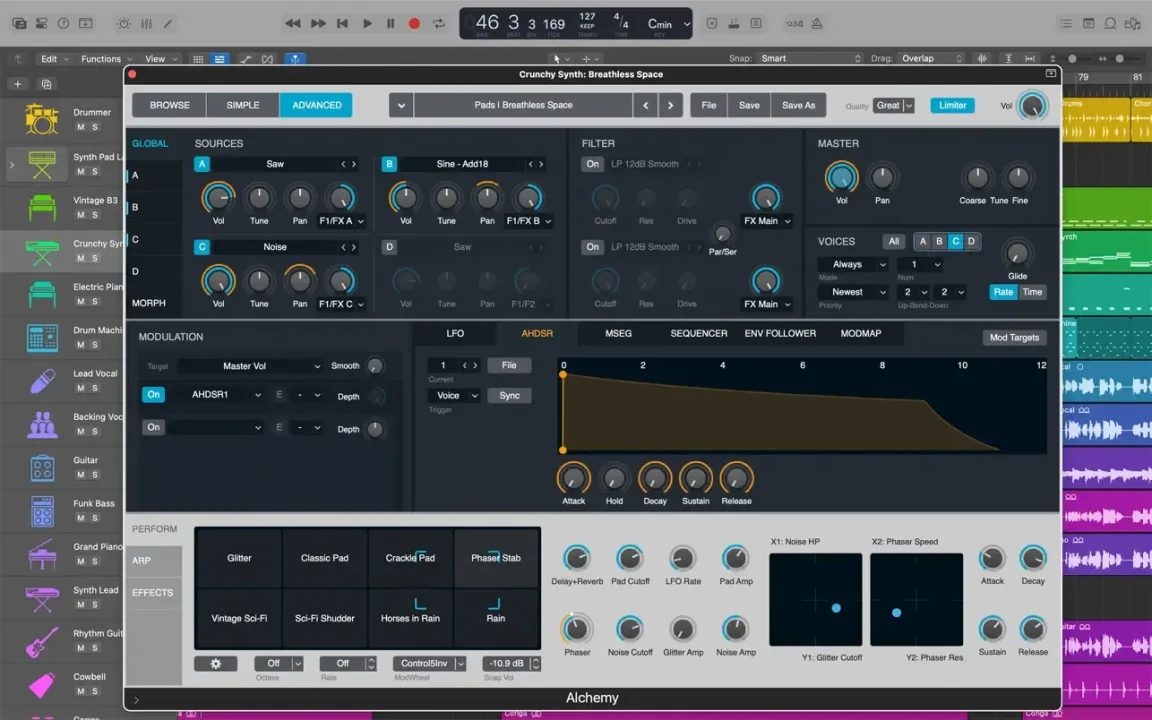Open the preset list dropdown arrow
The height and width of the screenshot is (720, 1152).
[x=401, y=105]
